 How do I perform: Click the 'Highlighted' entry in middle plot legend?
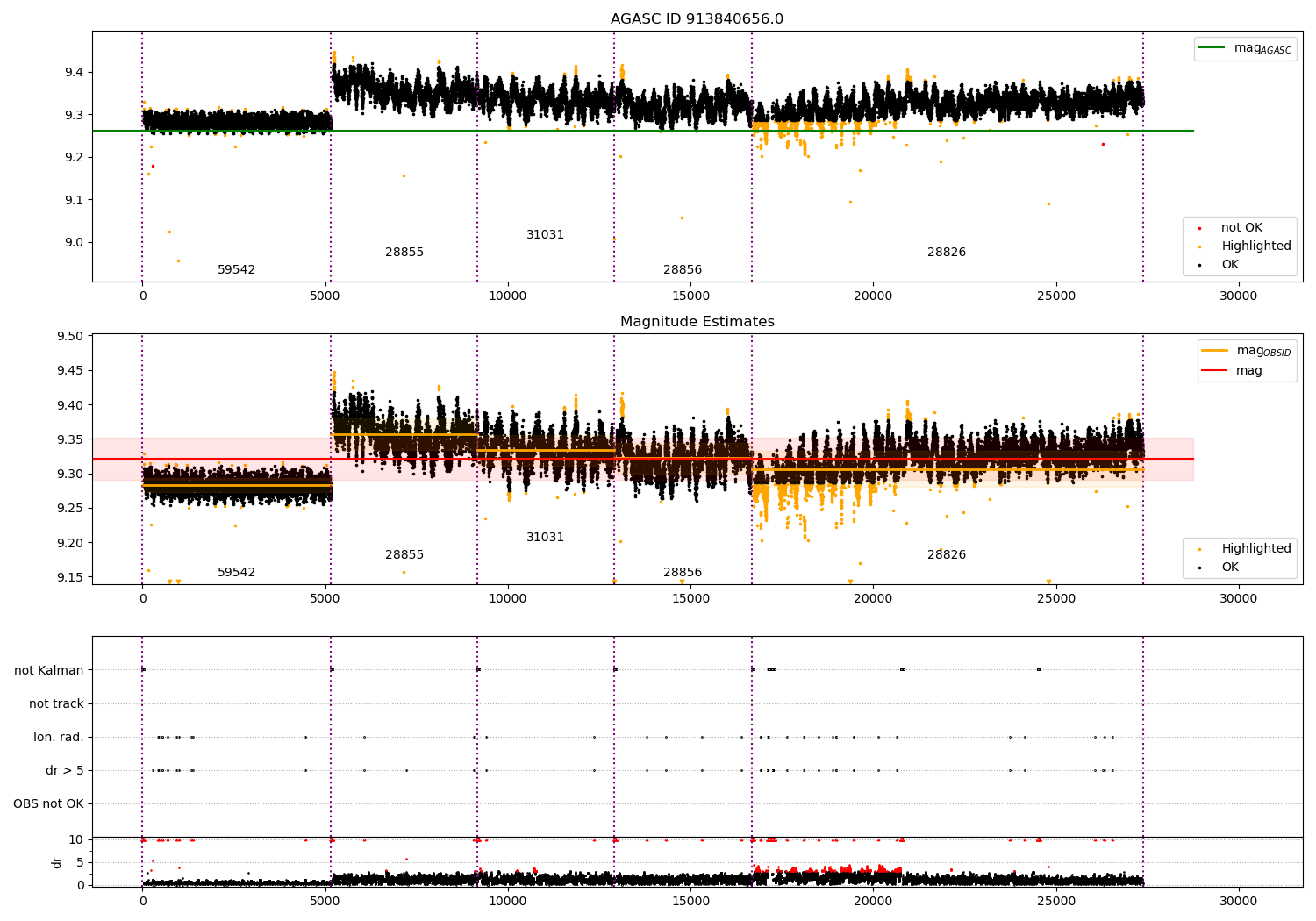[1255, 549]
